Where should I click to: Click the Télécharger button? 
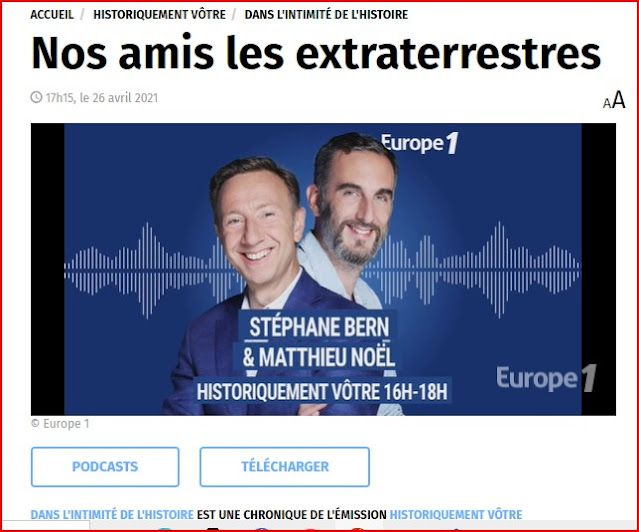pyautogui.click(x=284, y=467)
